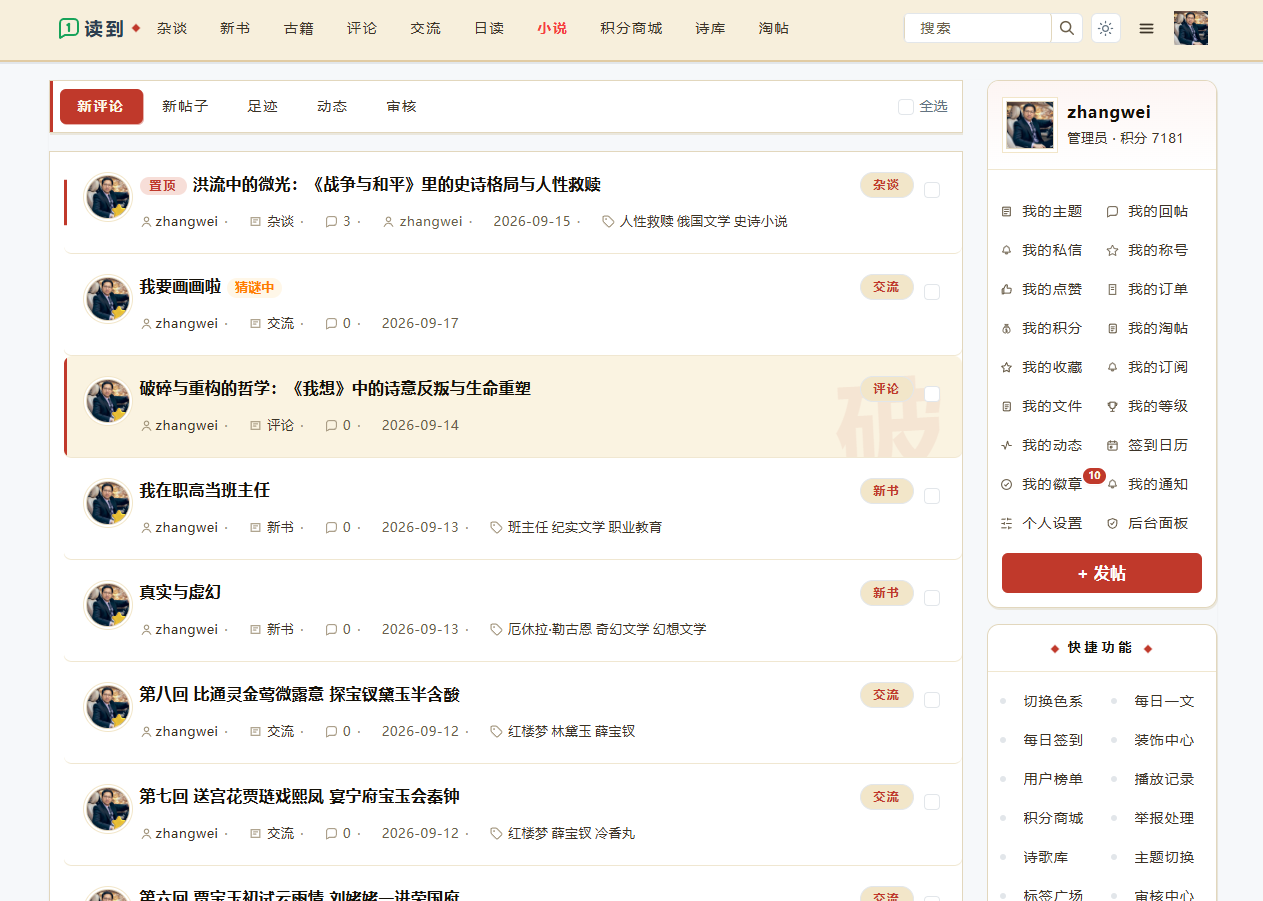Click the 我的订单 icon

pos(1112,289)
